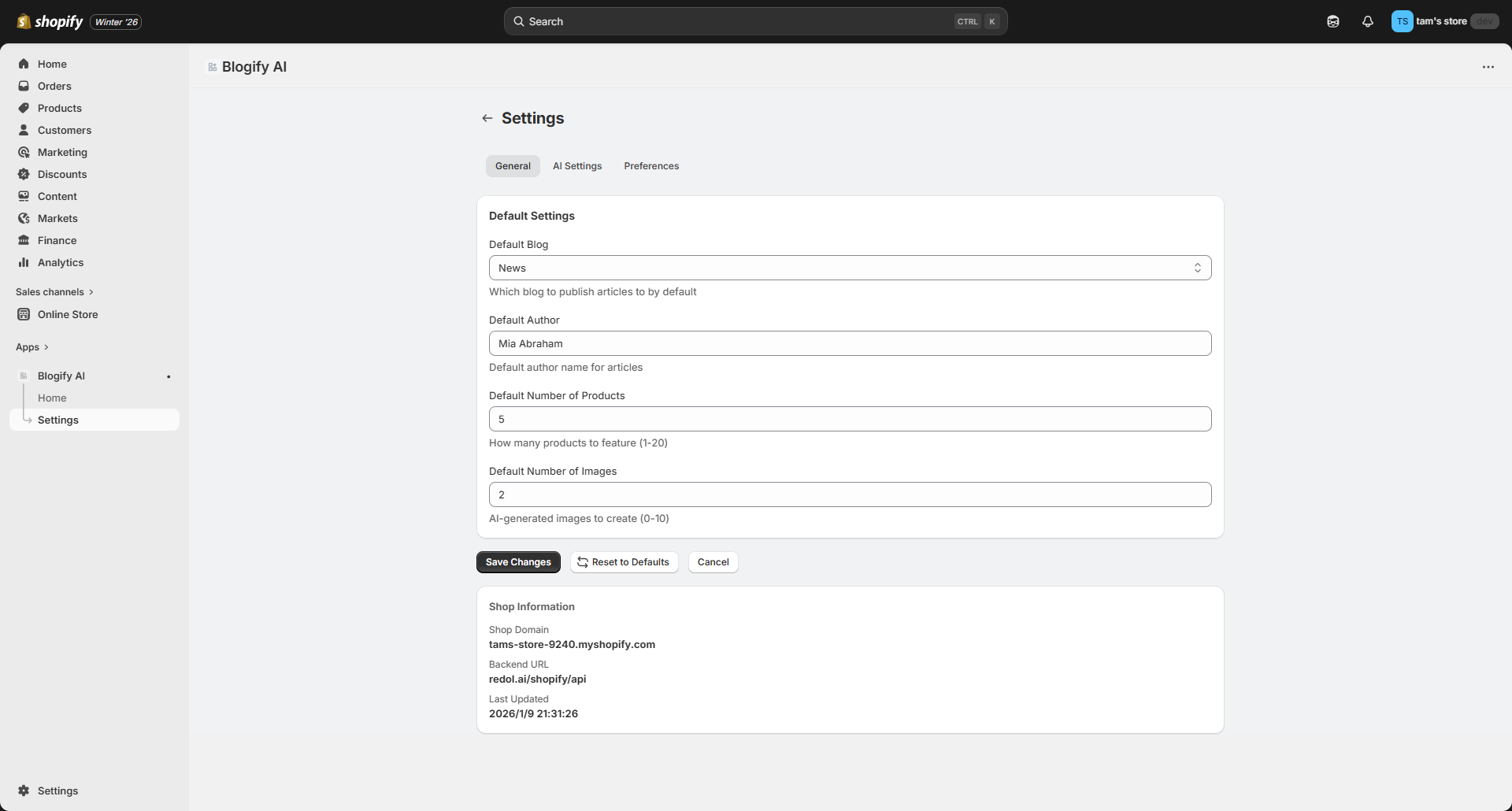Select the Products sidebar icon
1512x811 pixels.
click(24, 108)
